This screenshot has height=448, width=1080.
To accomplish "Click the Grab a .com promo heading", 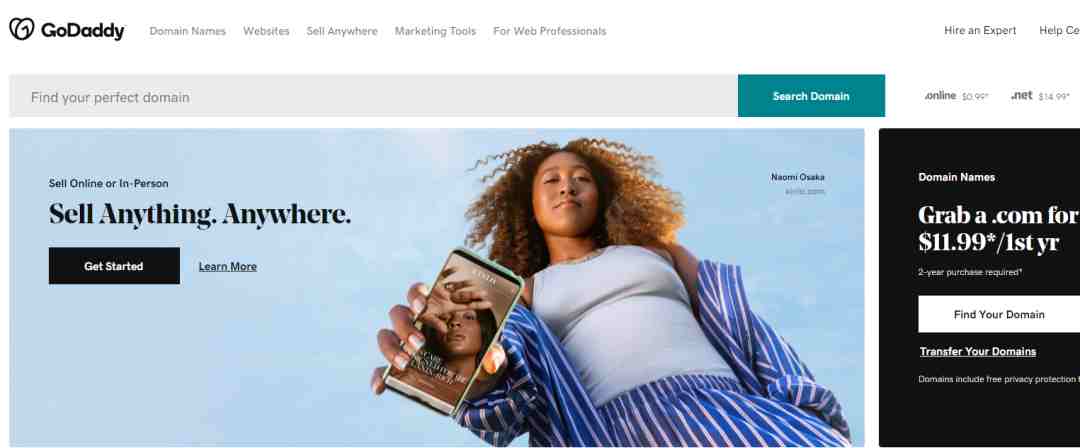I will (x=998, y=229).
